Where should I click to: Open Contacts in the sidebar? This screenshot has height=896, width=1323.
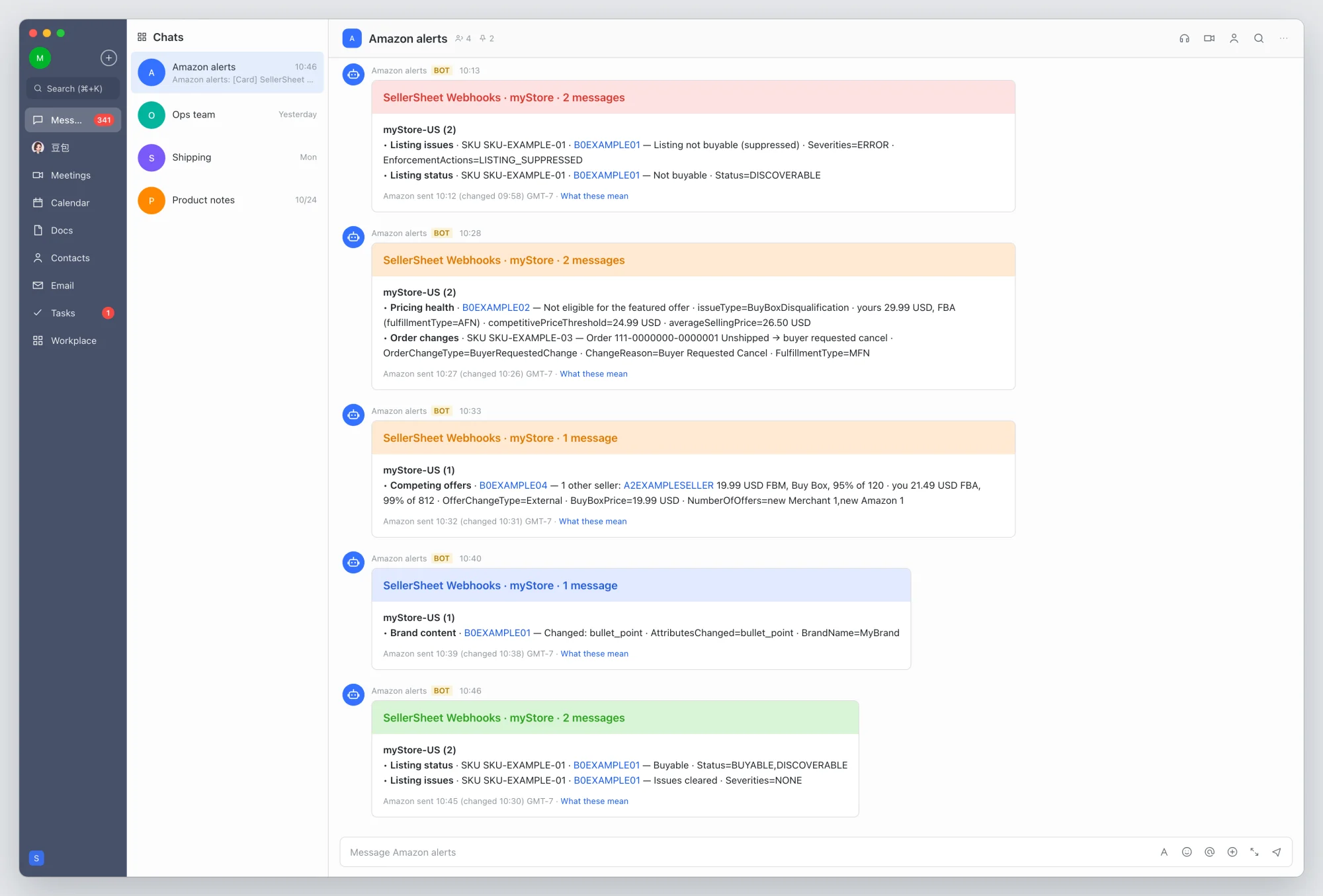point(73,258)
